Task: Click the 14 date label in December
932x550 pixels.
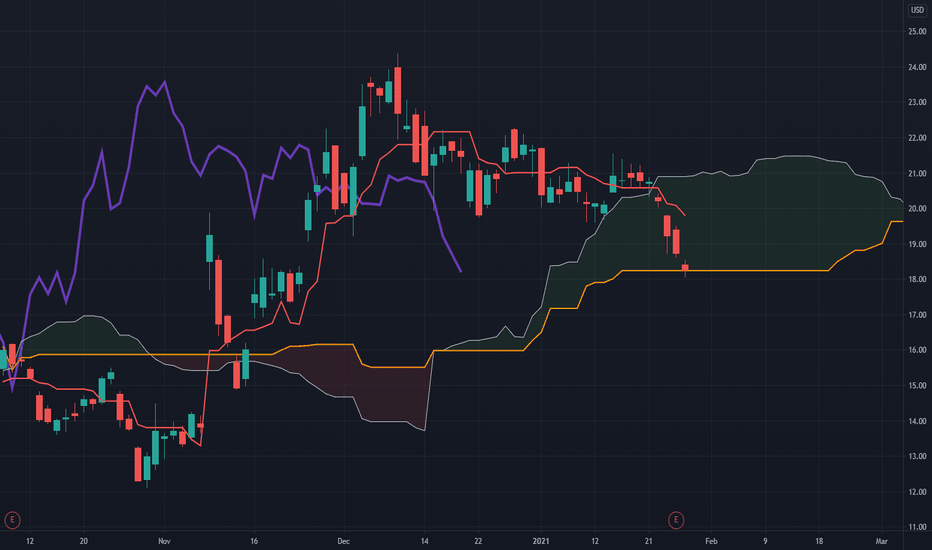Action: (x=424, y=541)
